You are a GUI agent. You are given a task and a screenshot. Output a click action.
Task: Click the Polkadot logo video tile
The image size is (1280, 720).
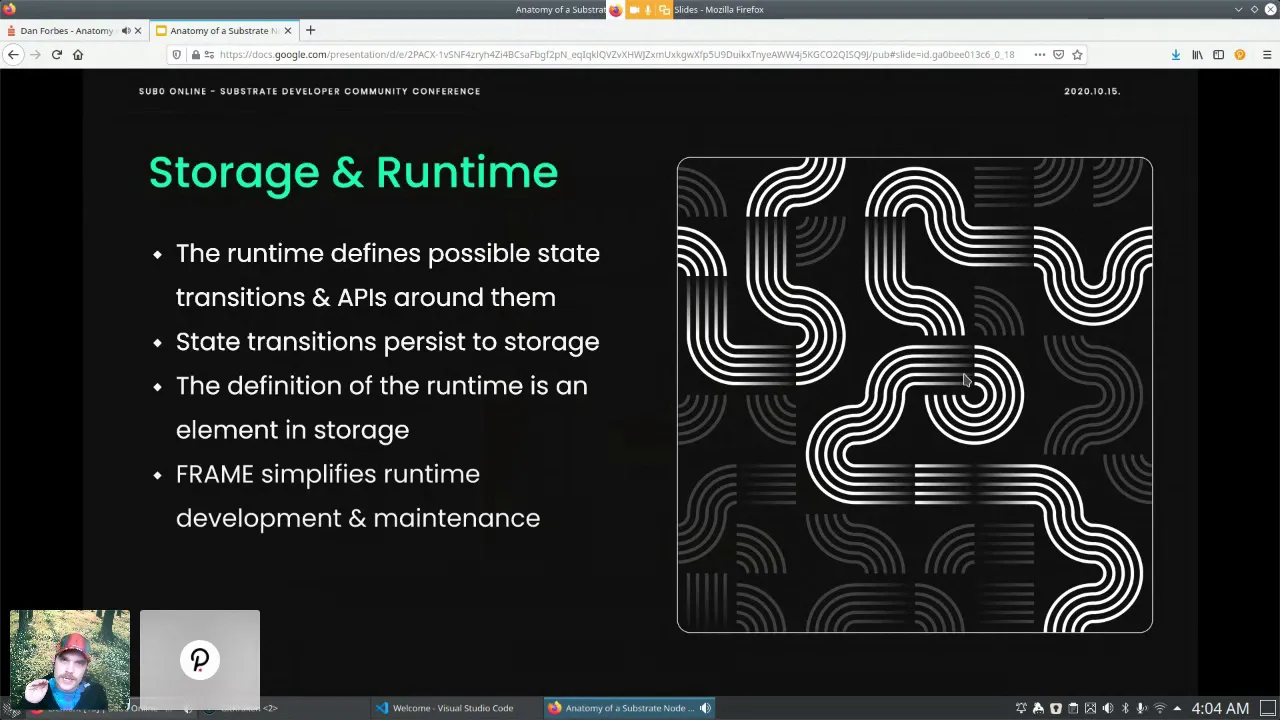coord(200,660)
